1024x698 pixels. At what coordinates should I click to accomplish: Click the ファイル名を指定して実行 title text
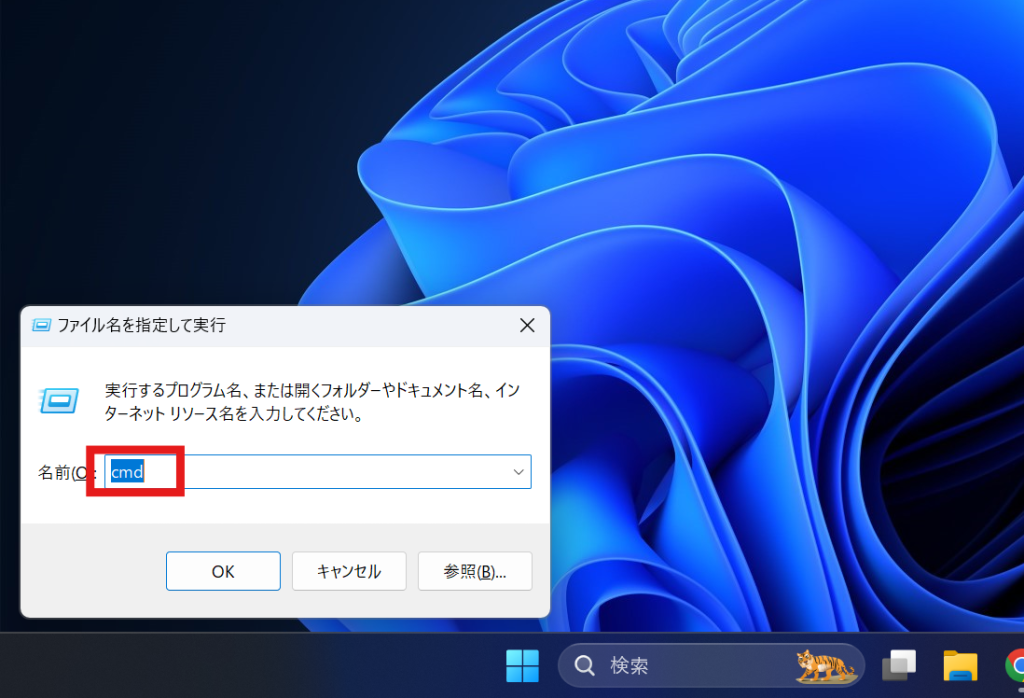[142, 325]
